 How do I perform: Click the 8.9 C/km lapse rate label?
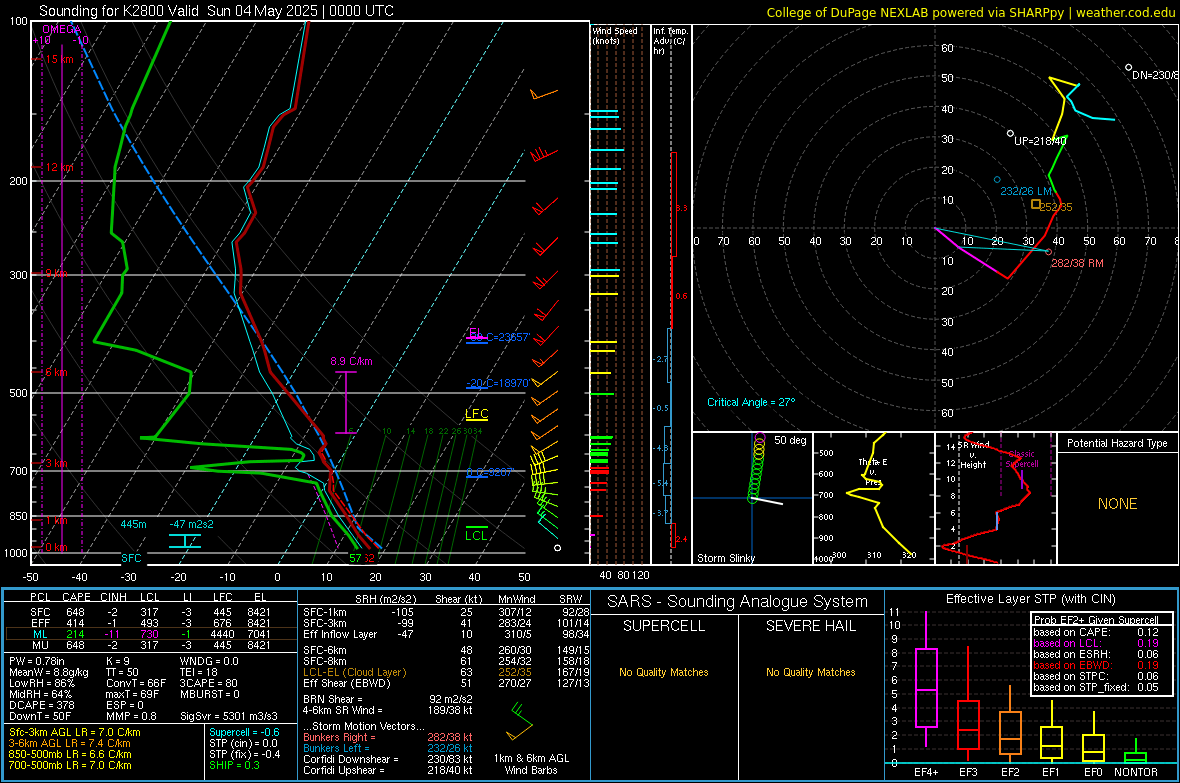tap(351, 361)
